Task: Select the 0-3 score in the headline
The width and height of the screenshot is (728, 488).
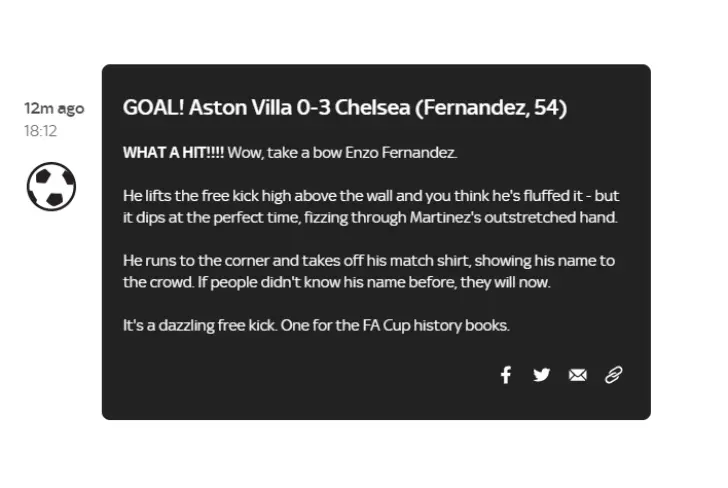Action: click(x=313, y=107)
